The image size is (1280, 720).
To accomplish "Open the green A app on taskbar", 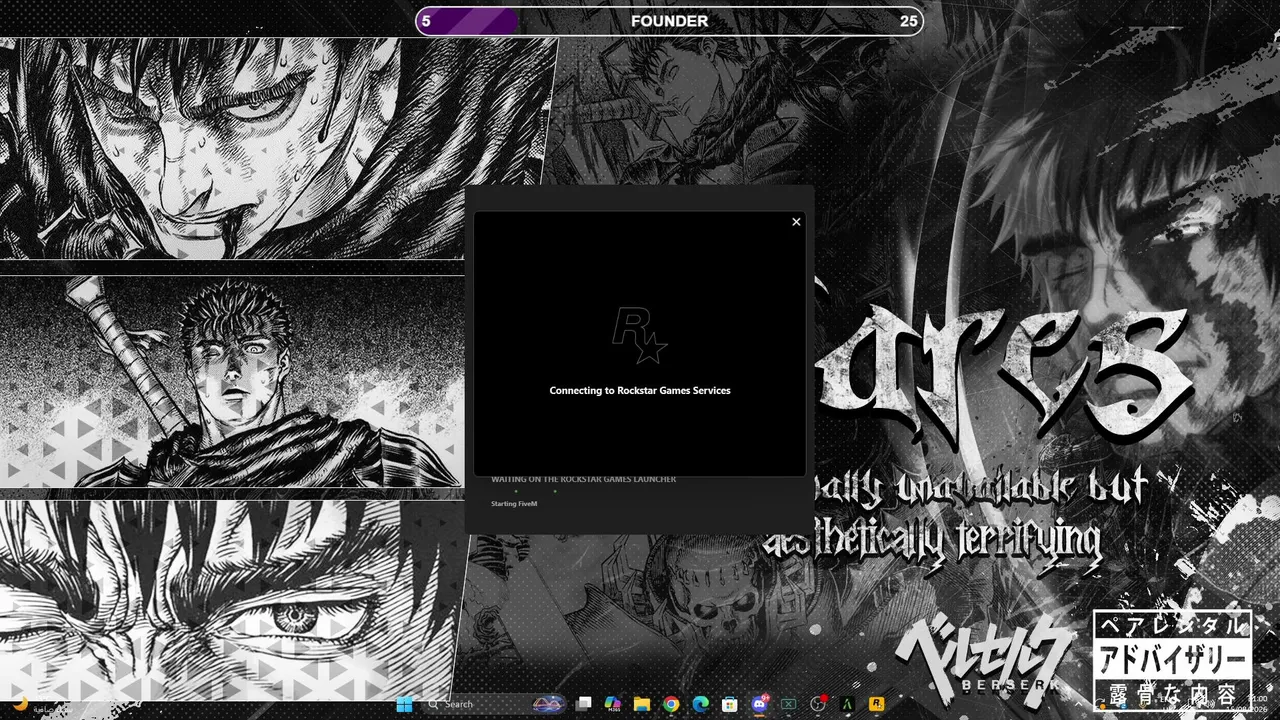I will (x=847, y=704).
